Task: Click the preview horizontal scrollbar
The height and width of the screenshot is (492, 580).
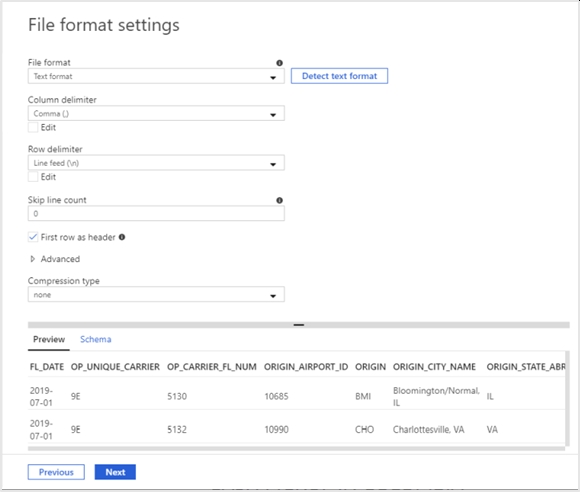Action: coord(296,448)
